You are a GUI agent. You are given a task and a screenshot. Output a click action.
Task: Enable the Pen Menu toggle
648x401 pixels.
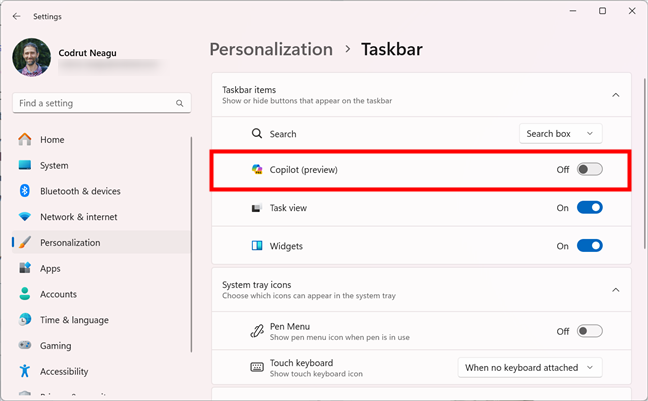pyautogui.click(x=590, y=331)
